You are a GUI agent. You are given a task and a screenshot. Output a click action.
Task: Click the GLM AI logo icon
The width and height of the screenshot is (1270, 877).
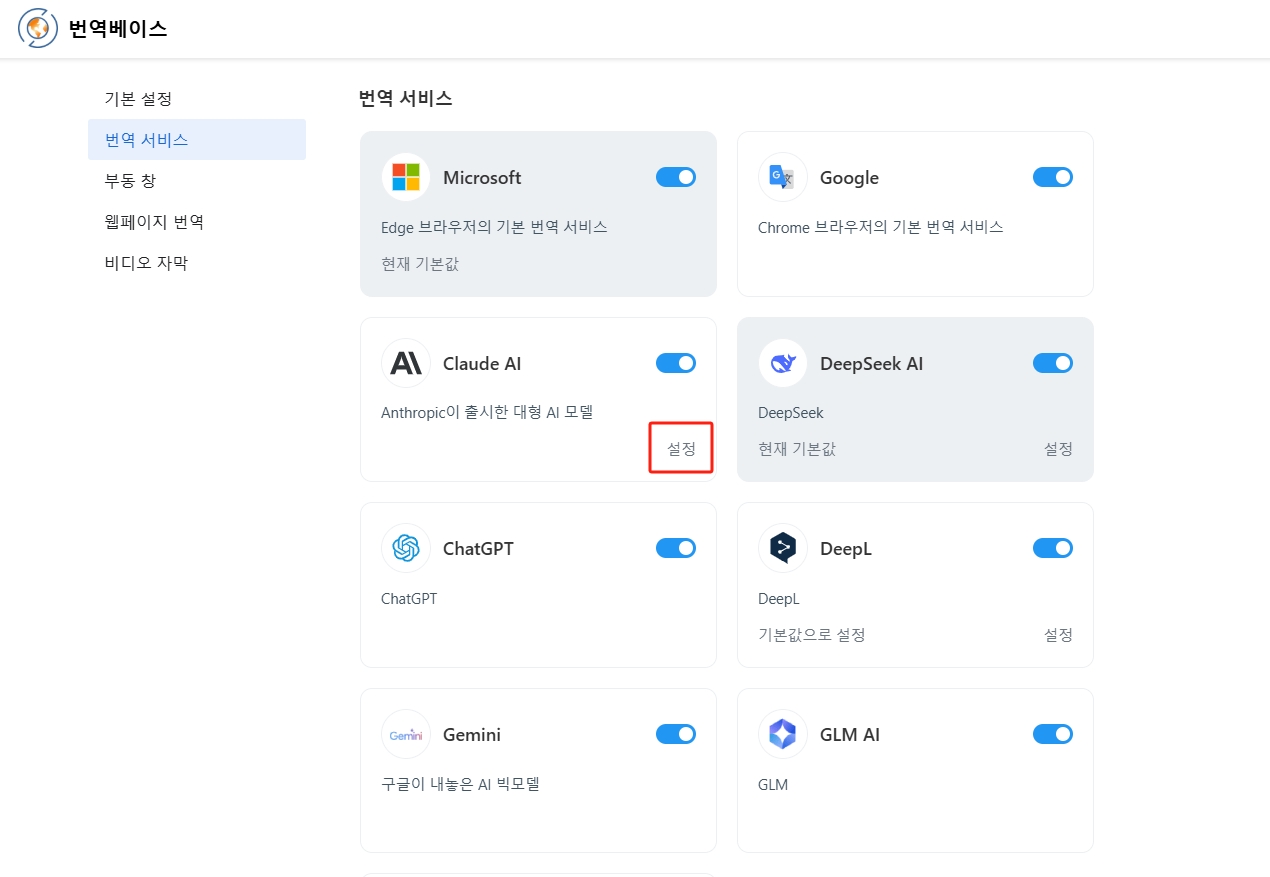click(x=783, y=734)
